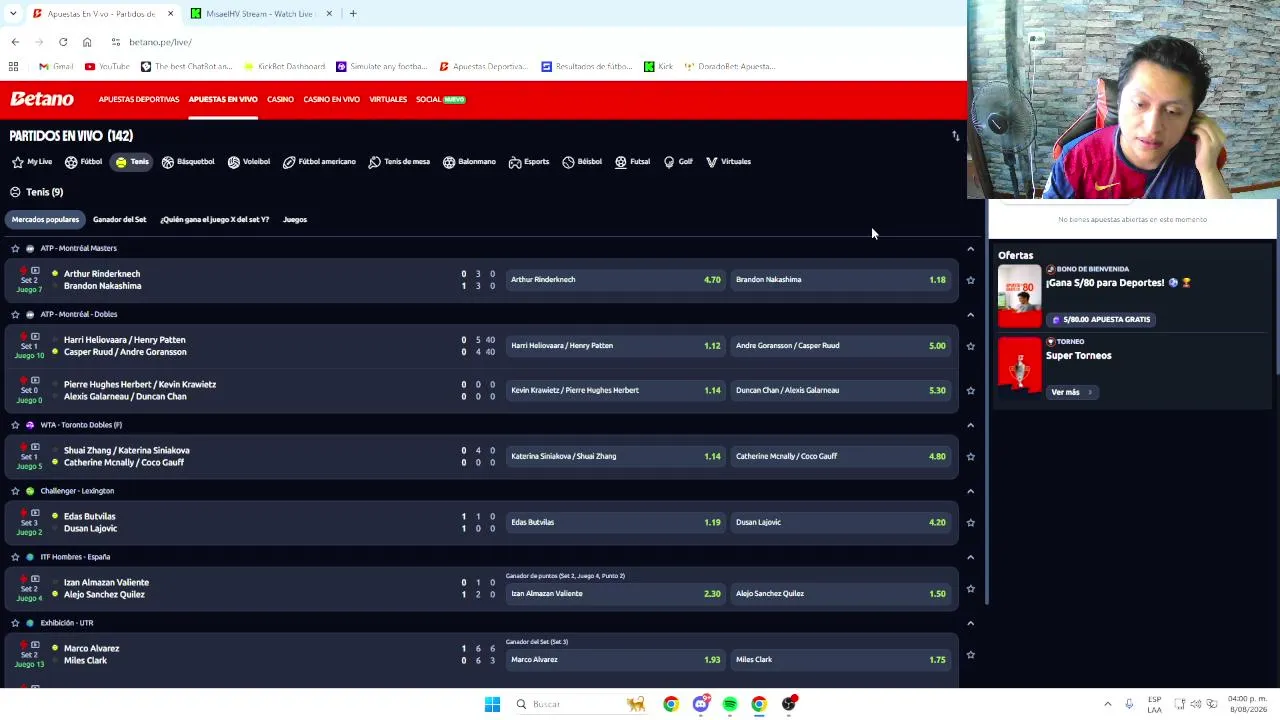Favorite the ATP - Montréal Masters league
The image size is (1280, 720).
point(15,248)
